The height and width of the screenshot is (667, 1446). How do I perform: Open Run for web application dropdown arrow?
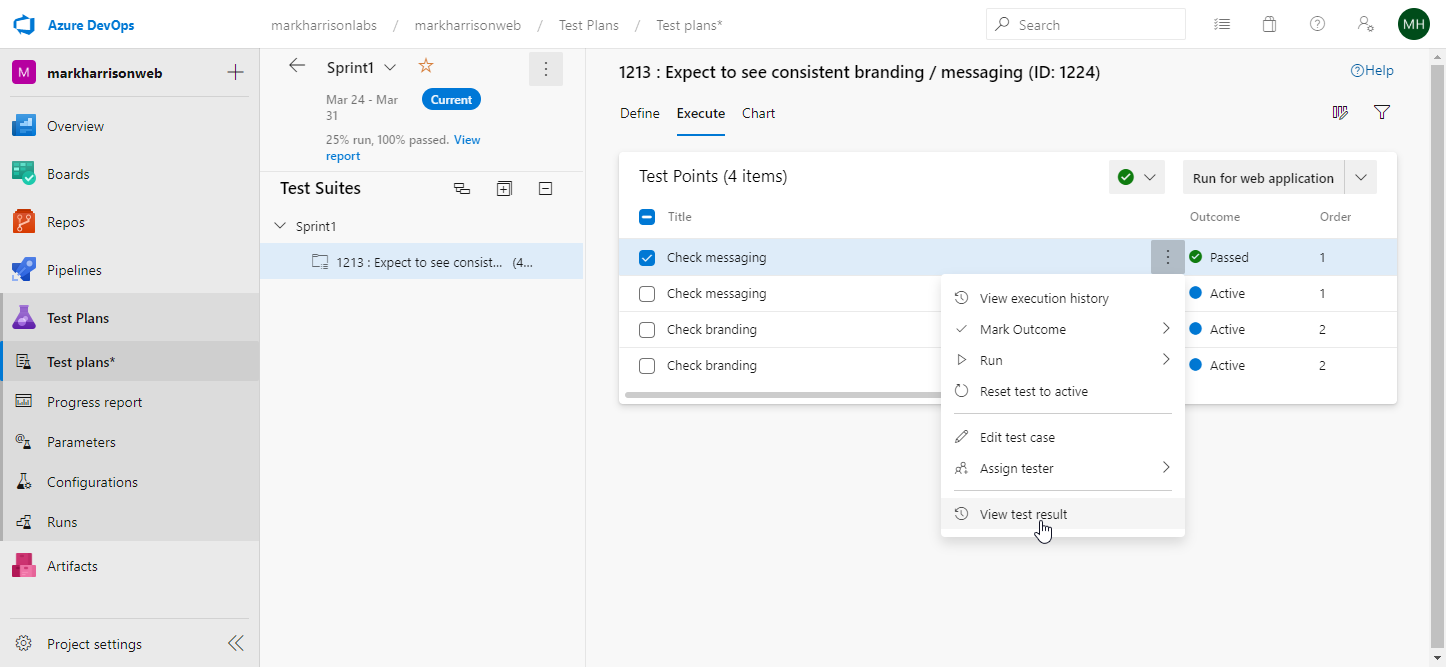pyautogui.click(x=1360, y=178)
